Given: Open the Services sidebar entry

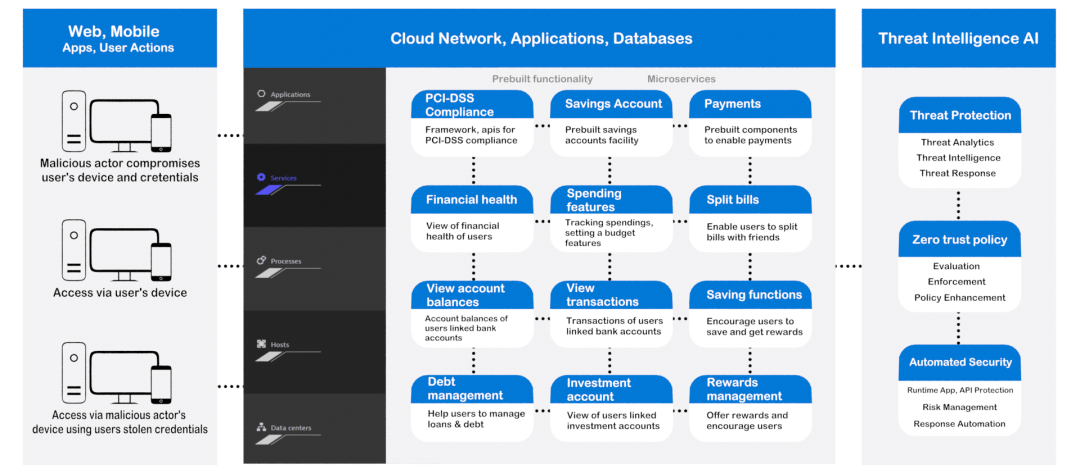Looking at the screenshot, I should tap(314, 185).
